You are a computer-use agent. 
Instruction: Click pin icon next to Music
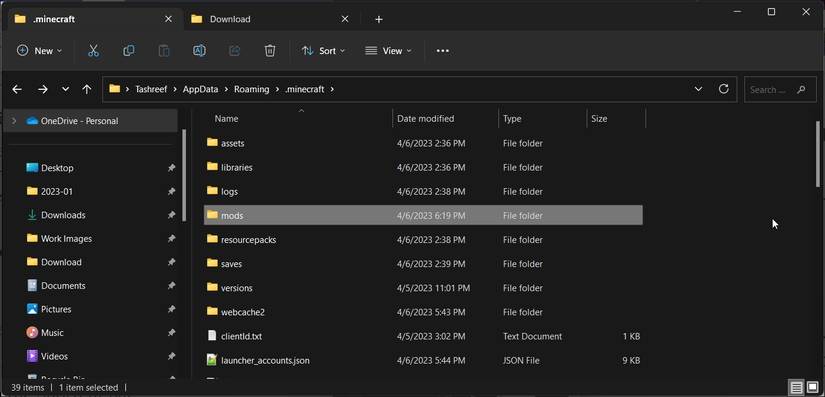click(171, 333)
